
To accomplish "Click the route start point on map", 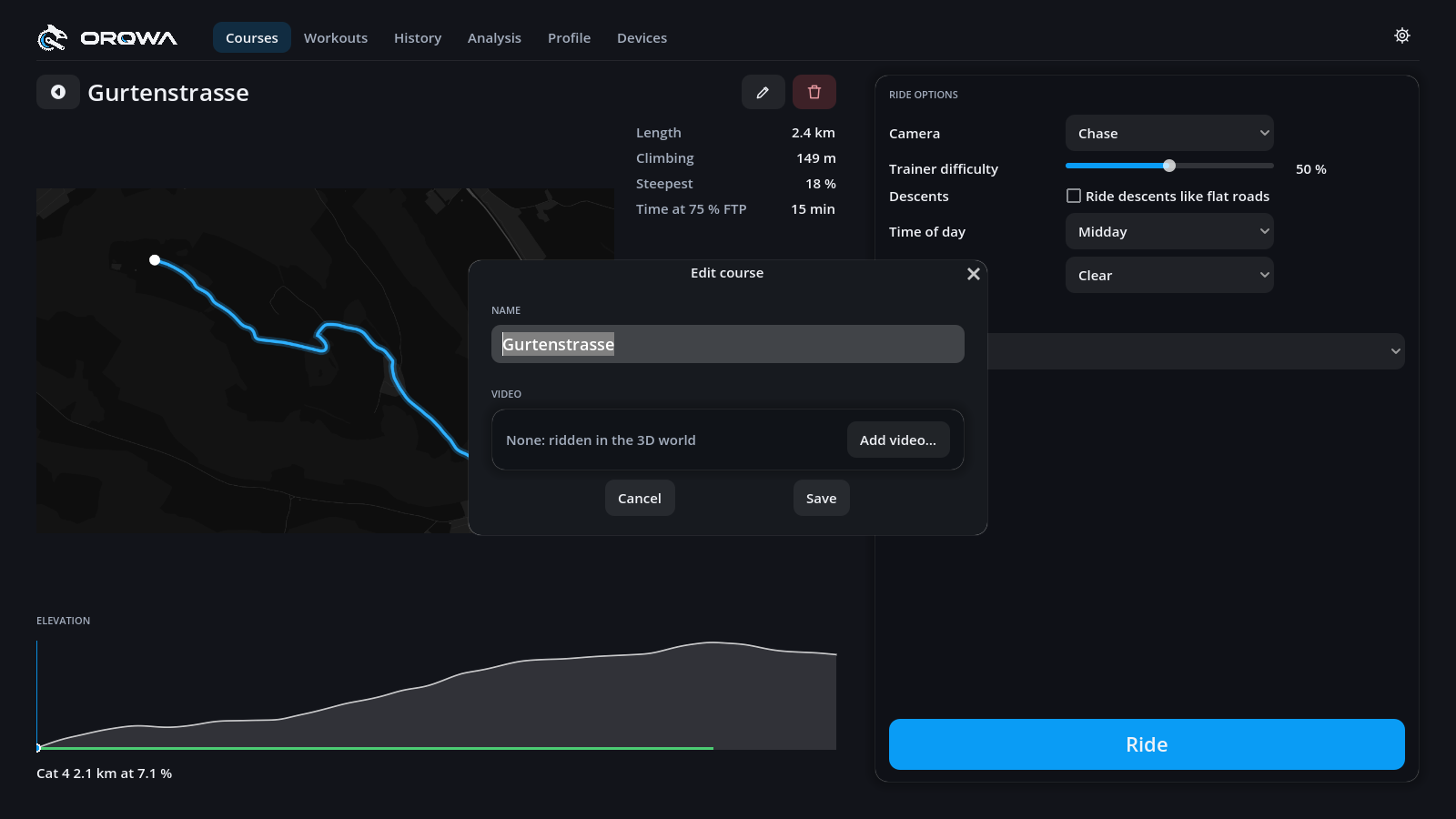I will tap(155, 260).
